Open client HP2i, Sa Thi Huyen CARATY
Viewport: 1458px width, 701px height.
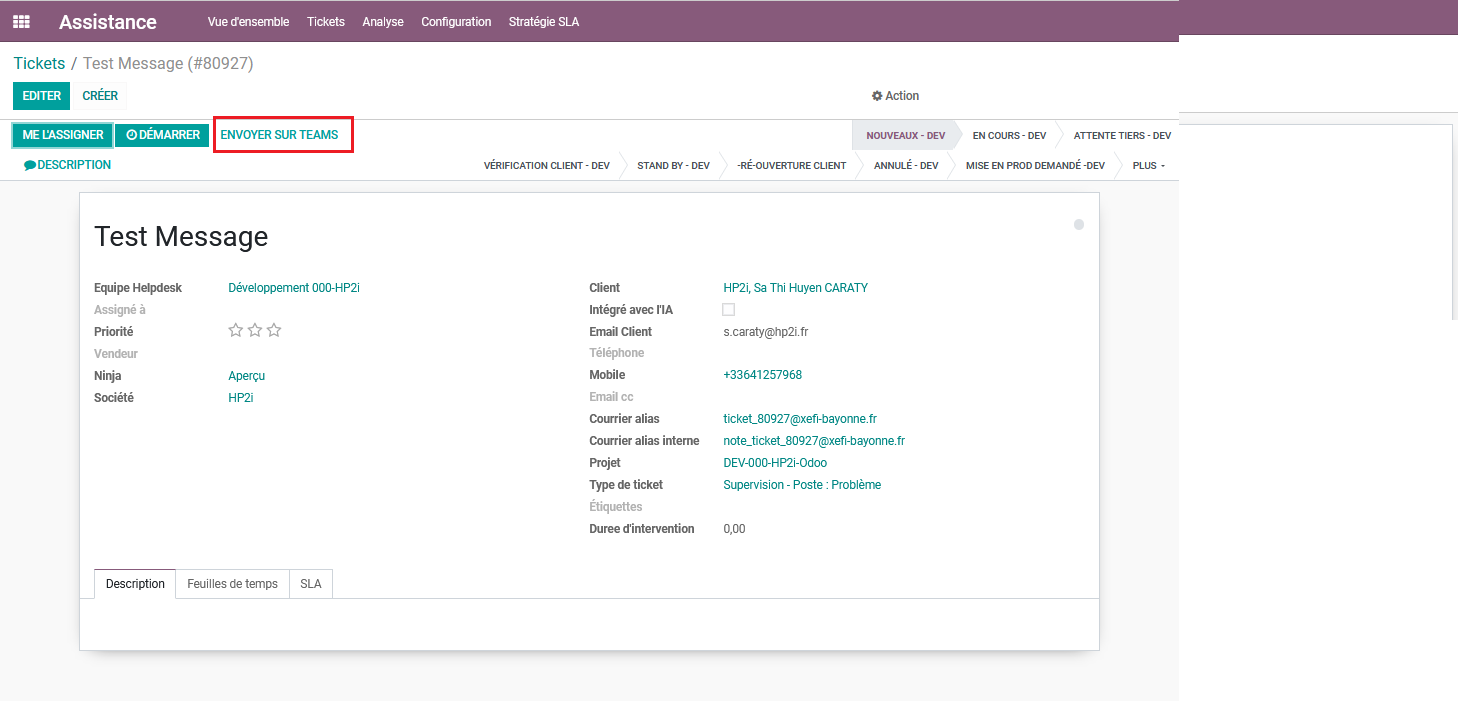pyautogui.click(x=795, y=288)
